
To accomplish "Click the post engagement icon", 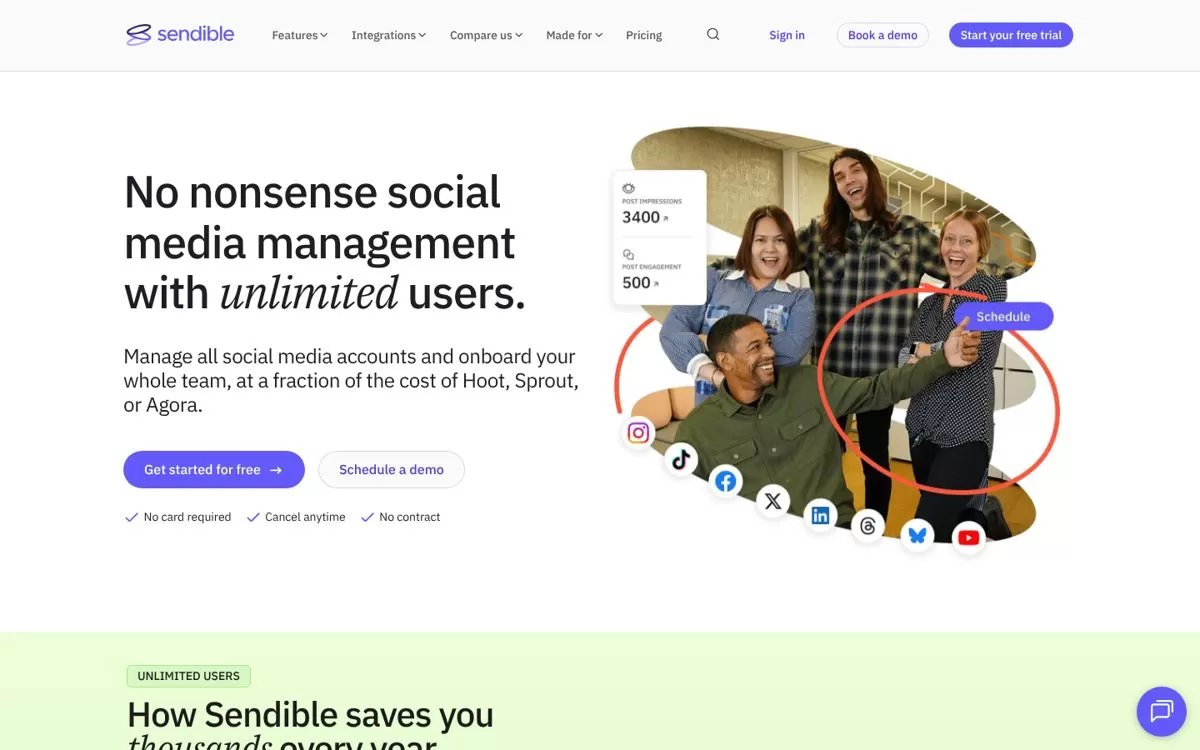I will click(x=629, y=255).
